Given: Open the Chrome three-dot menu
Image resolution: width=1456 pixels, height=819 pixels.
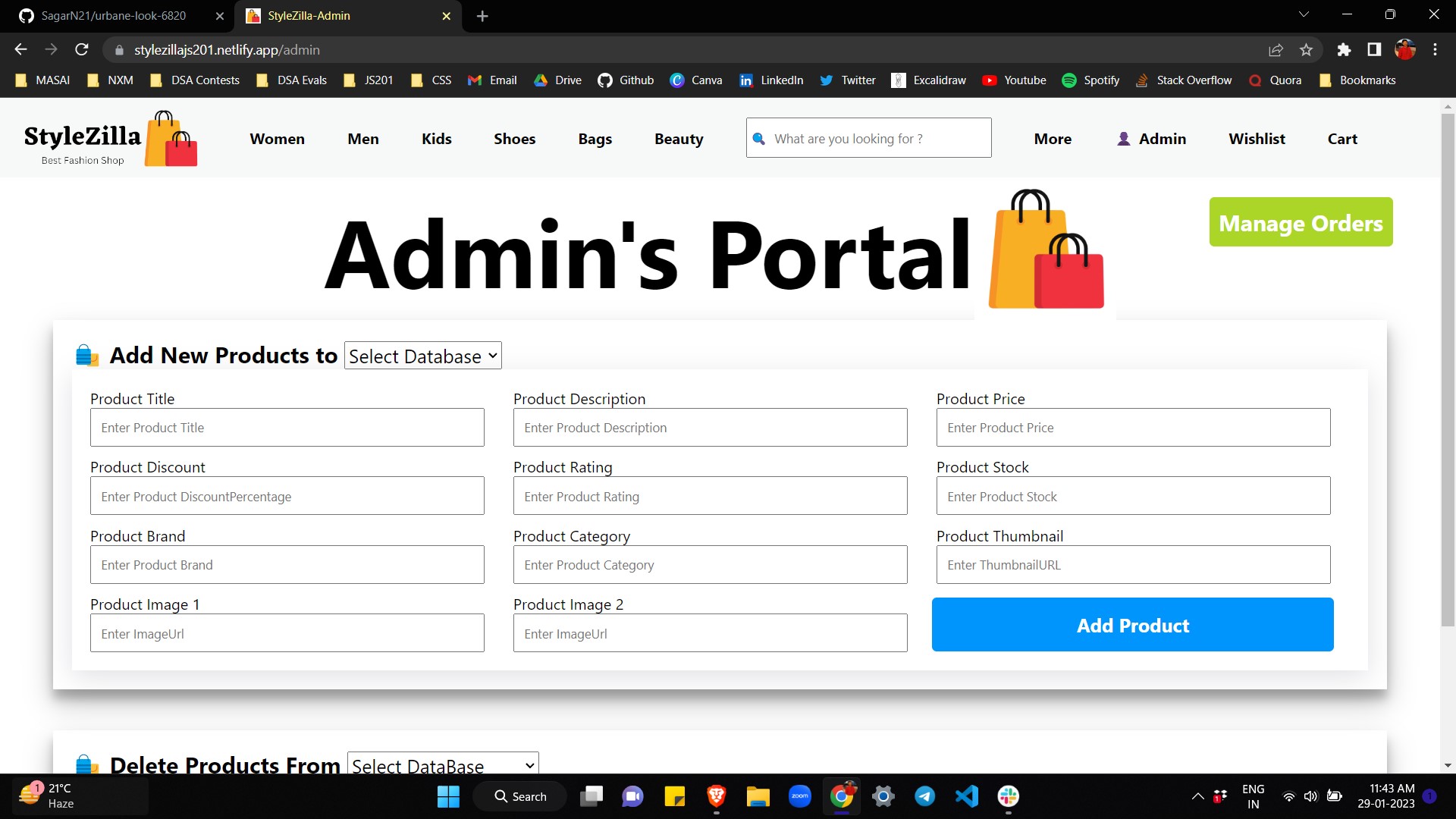Looking at the screenshot, I should tap(1435, 50).
